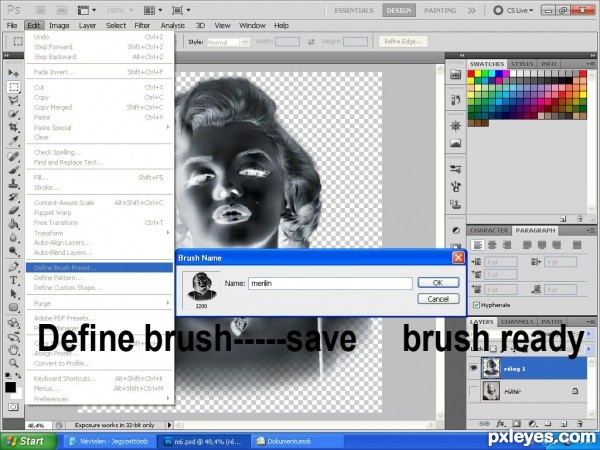The width and height of the screenshot is (600, 450).
Task: Select the Clone Stamp tool
Action: point(13,184)
